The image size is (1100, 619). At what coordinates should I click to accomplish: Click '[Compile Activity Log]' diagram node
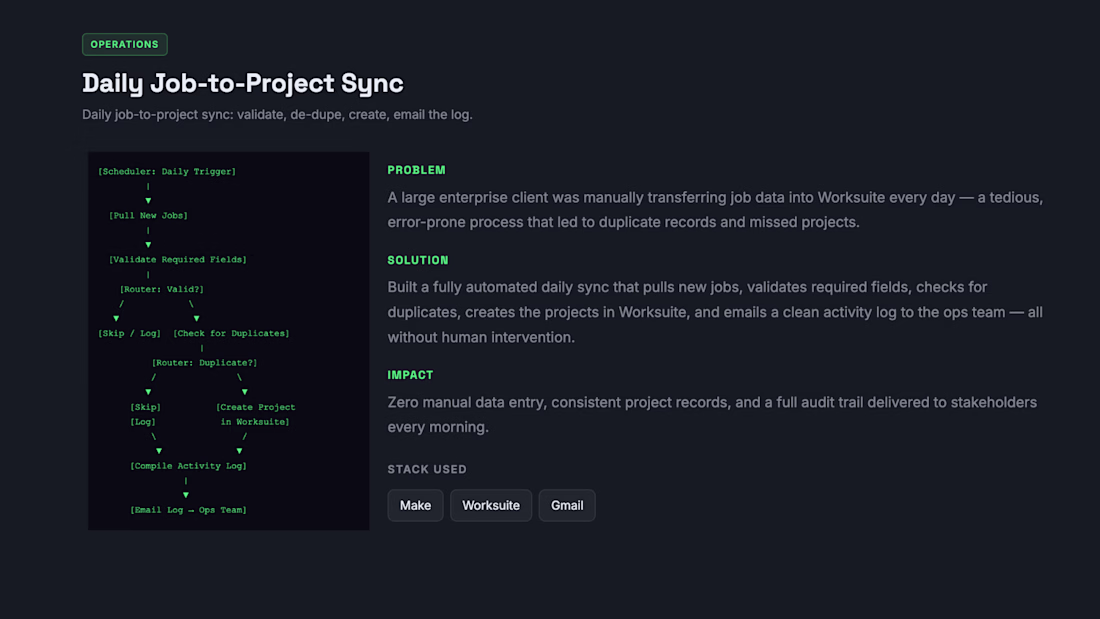[x=188, y=466]
